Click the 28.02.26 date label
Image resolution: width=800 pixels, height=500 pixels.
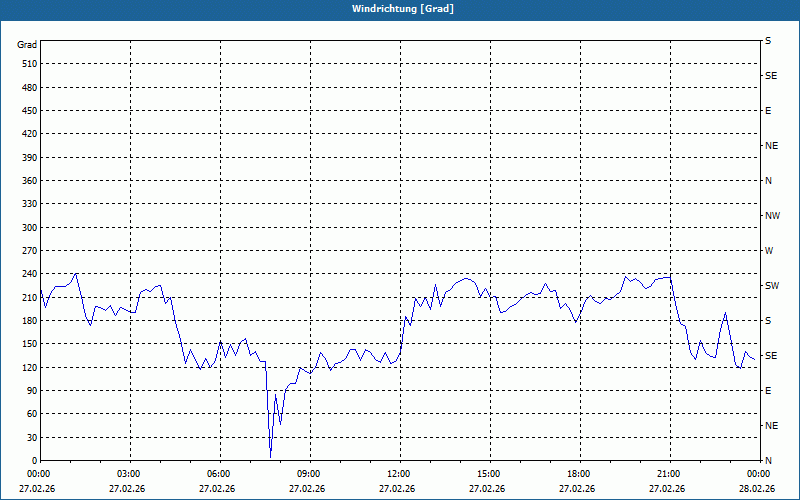[758, 488]
